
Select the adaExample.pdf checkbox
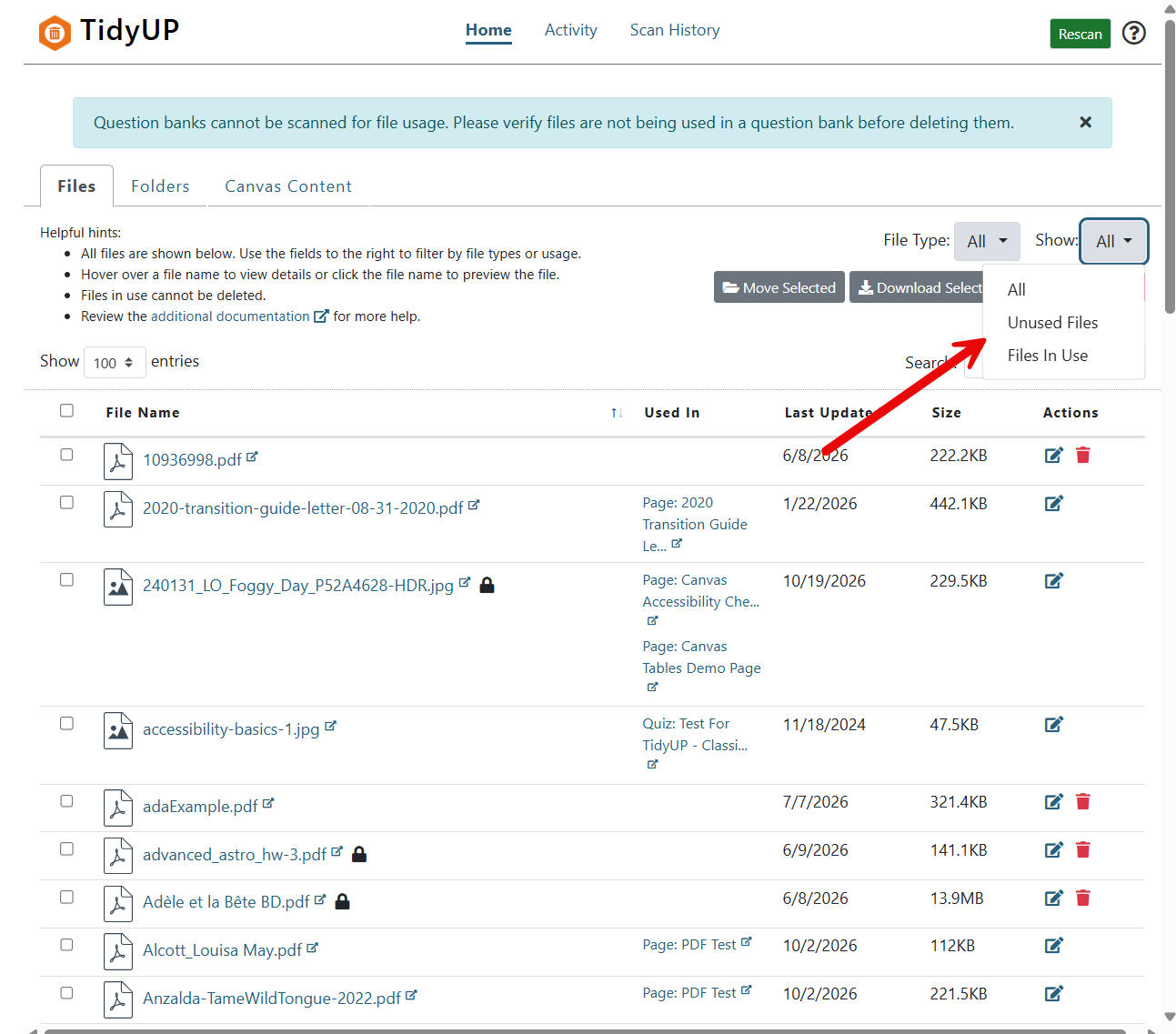[66, 801]
